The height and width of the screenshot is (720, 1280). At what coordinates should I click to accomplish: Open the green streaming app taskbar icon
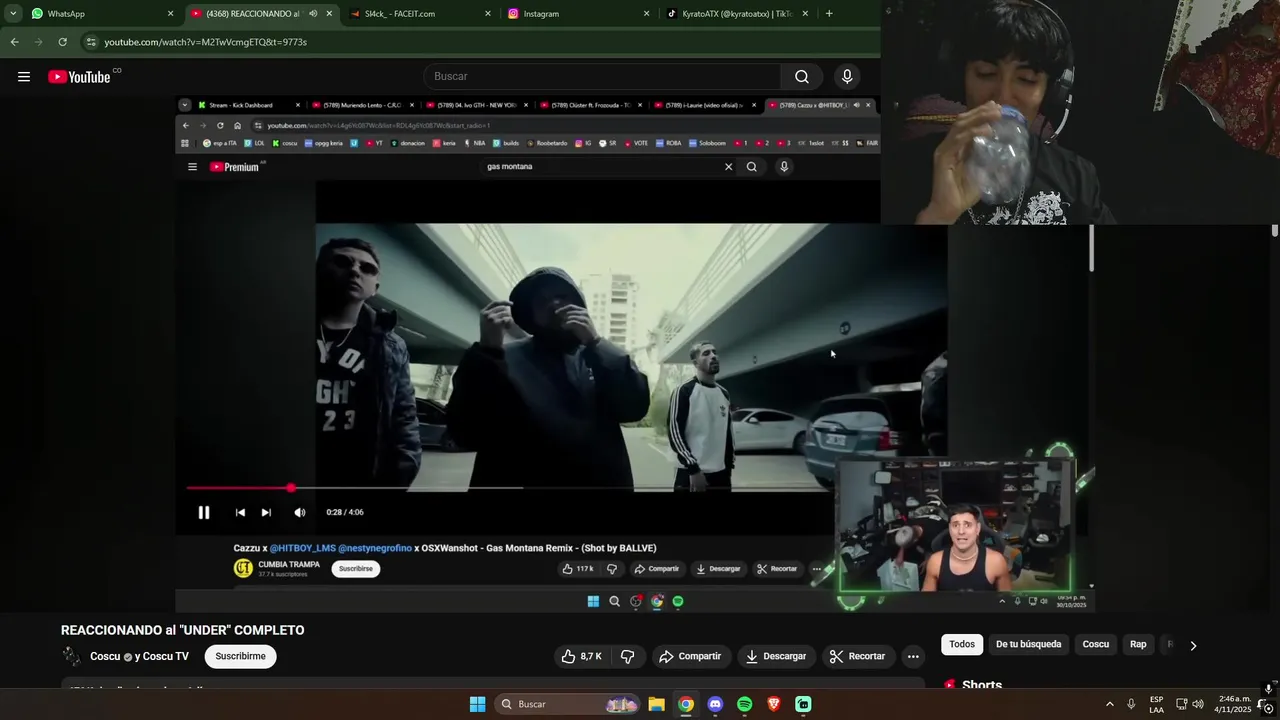[804, 704]
